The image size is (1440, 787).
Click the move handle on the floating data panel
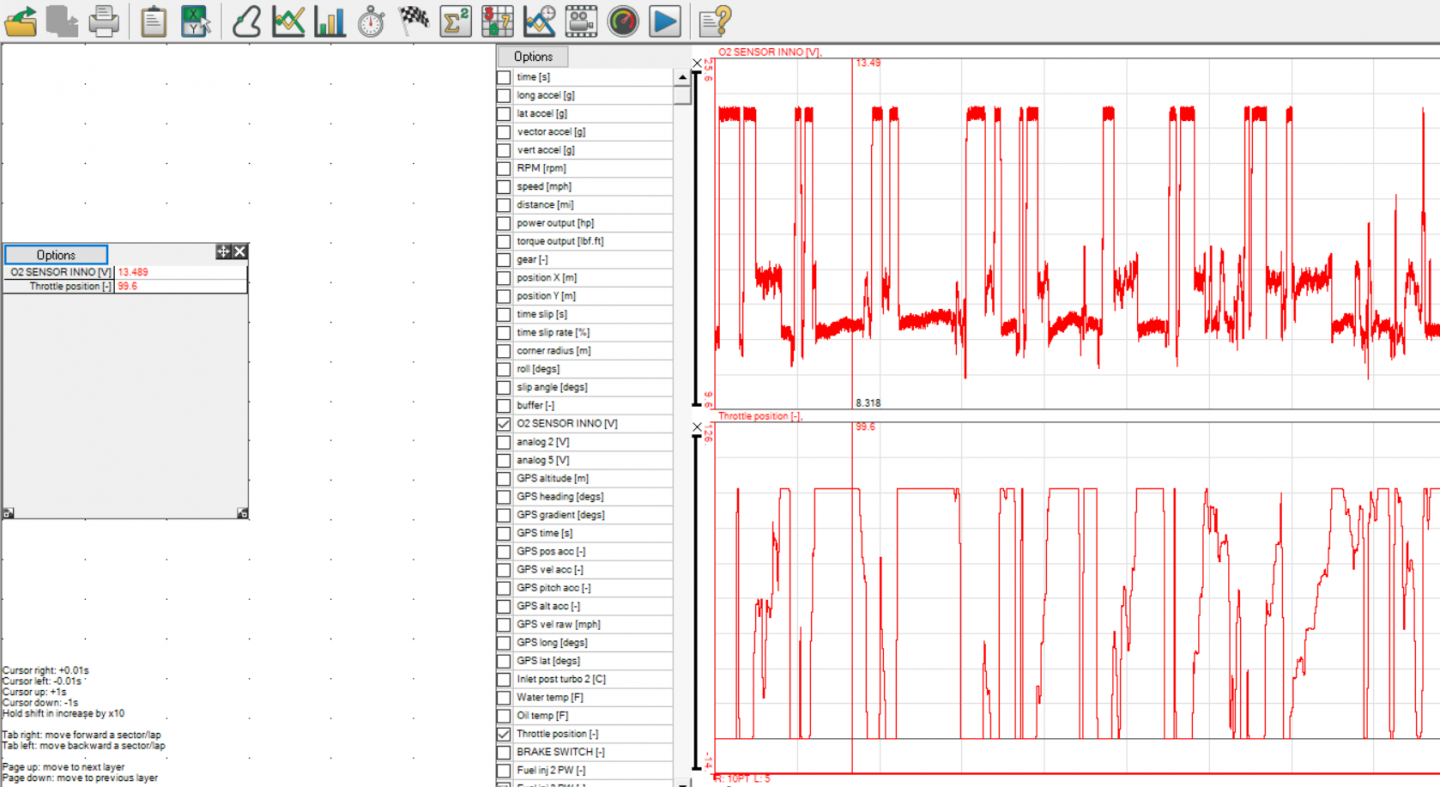(x=223, y=252)
